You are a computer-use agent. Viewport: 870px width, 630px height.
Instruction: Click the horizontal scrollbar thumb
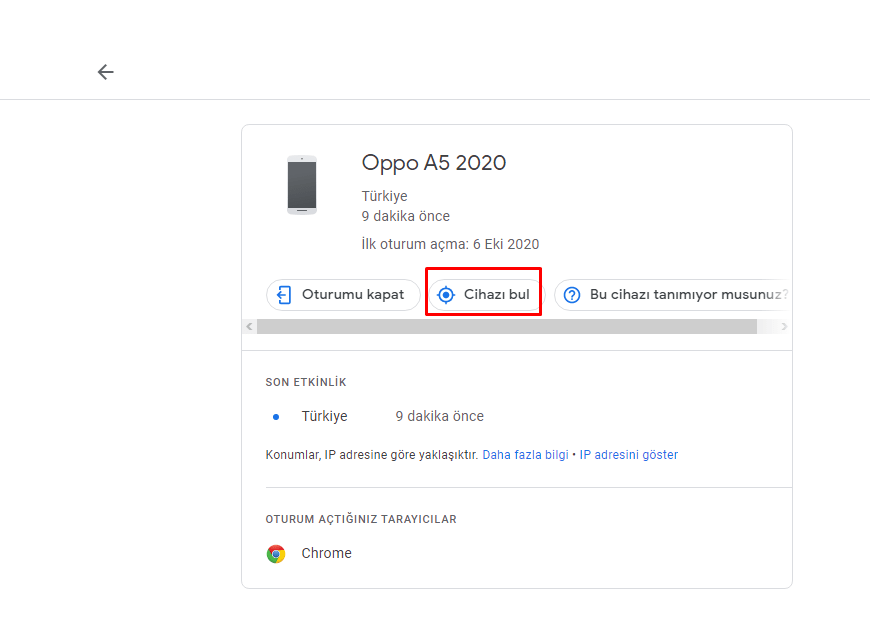(507, 326)
